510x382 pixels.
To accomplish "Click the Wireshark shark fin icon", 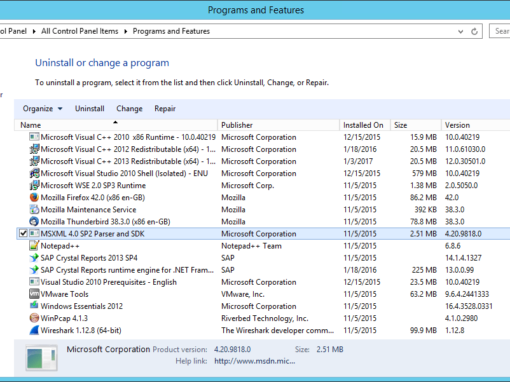I will pos(34,330).
